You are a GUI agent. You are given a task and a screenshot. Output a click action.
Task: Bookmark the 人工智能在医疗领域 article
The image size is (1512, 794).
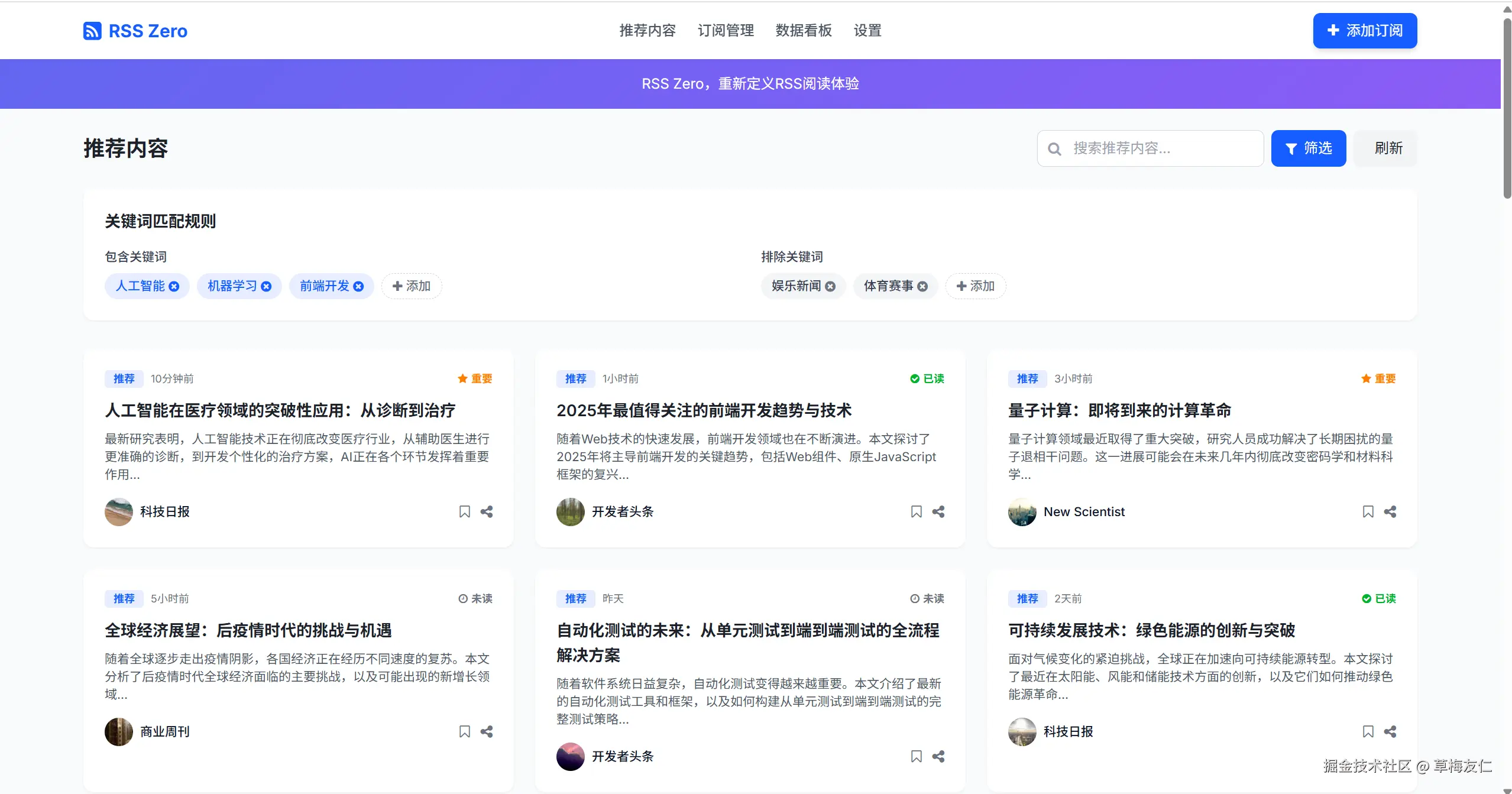[464, 511]
